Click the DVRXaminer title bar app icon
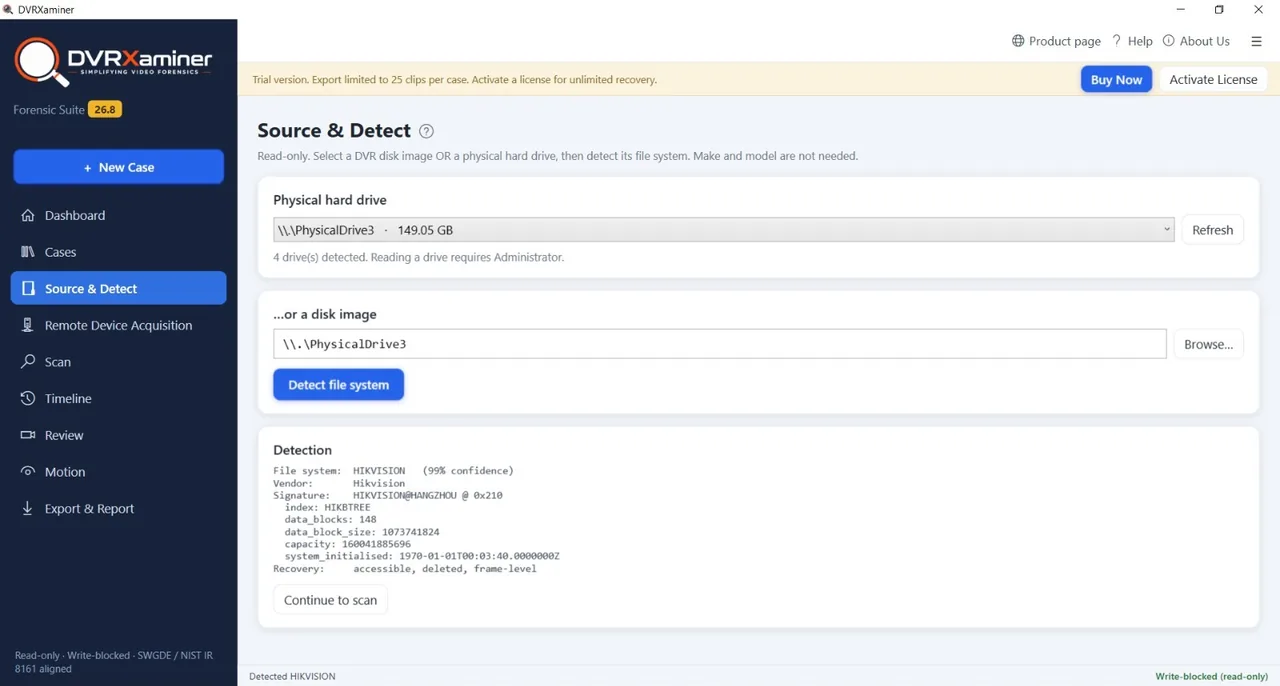1280x686 pixels. 8,9
